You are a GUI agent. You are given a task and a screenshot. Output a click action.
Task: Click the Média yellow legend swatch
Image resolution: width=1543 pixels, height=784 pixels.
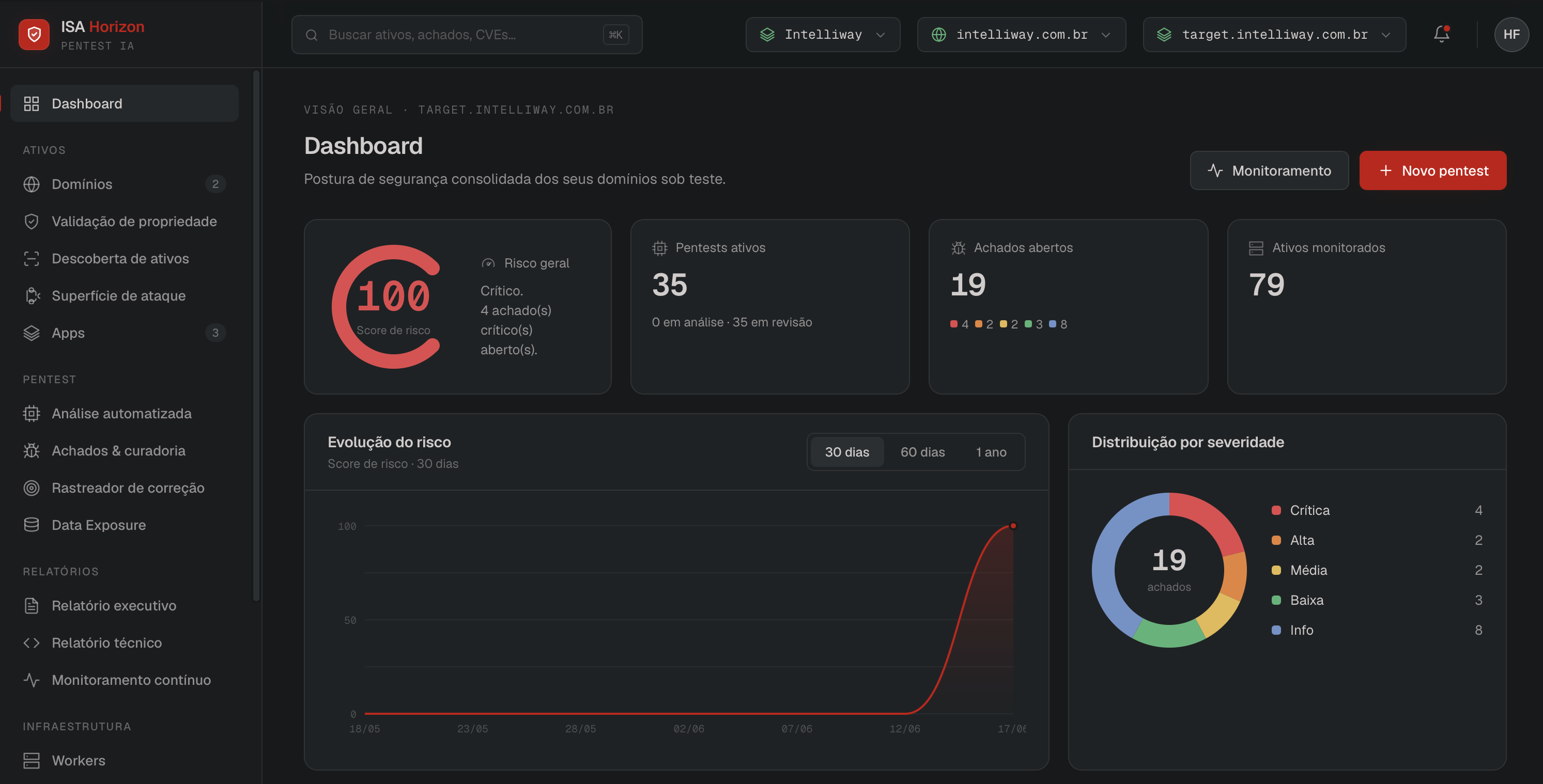point(1276,570)
